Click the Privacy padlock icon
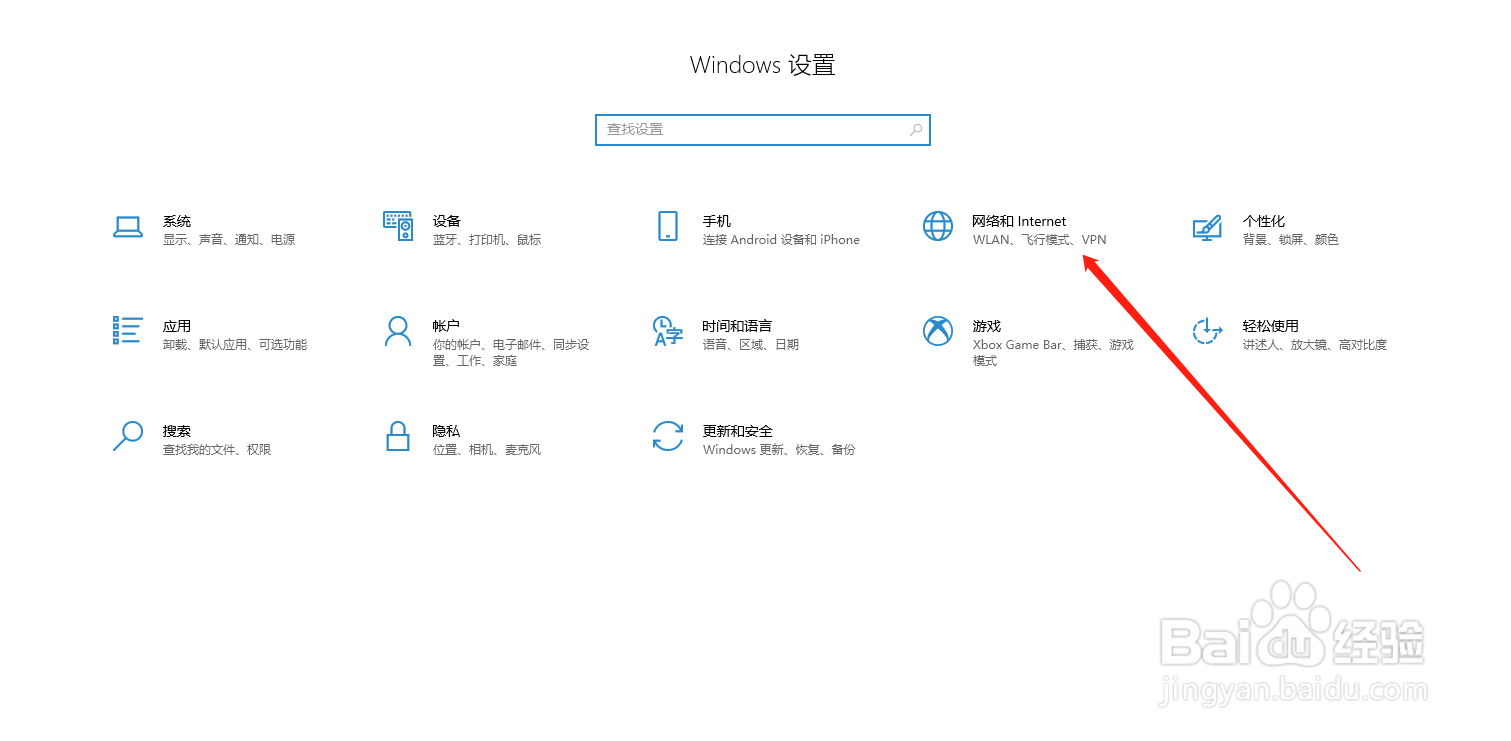The image size is (1511, 741). pyautogui.click(x=398, y=436)
